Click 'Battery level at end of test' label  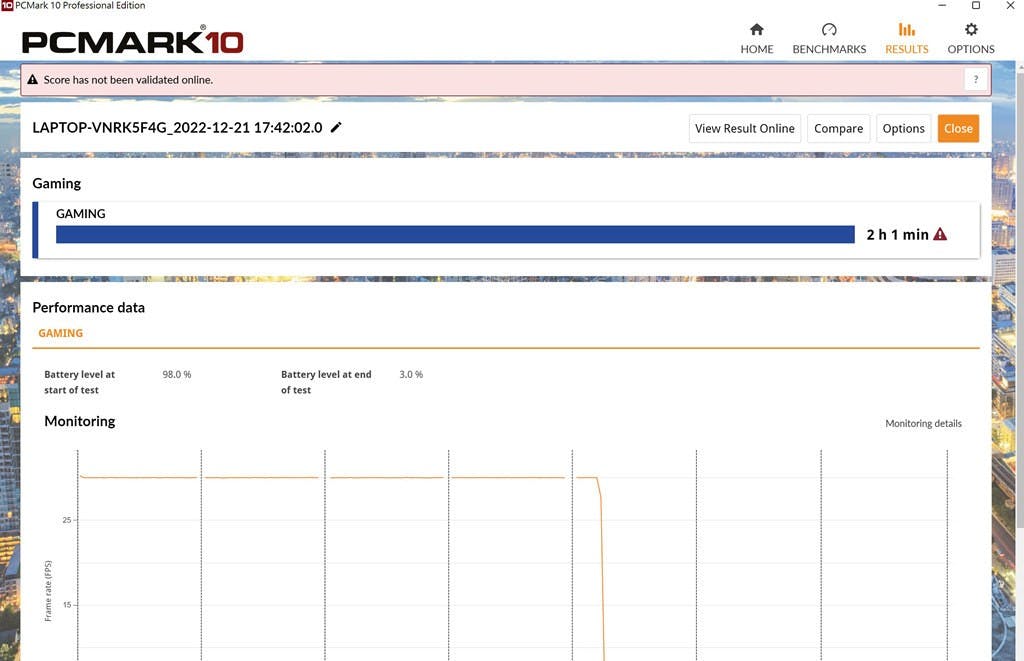(x=326, y=382)
